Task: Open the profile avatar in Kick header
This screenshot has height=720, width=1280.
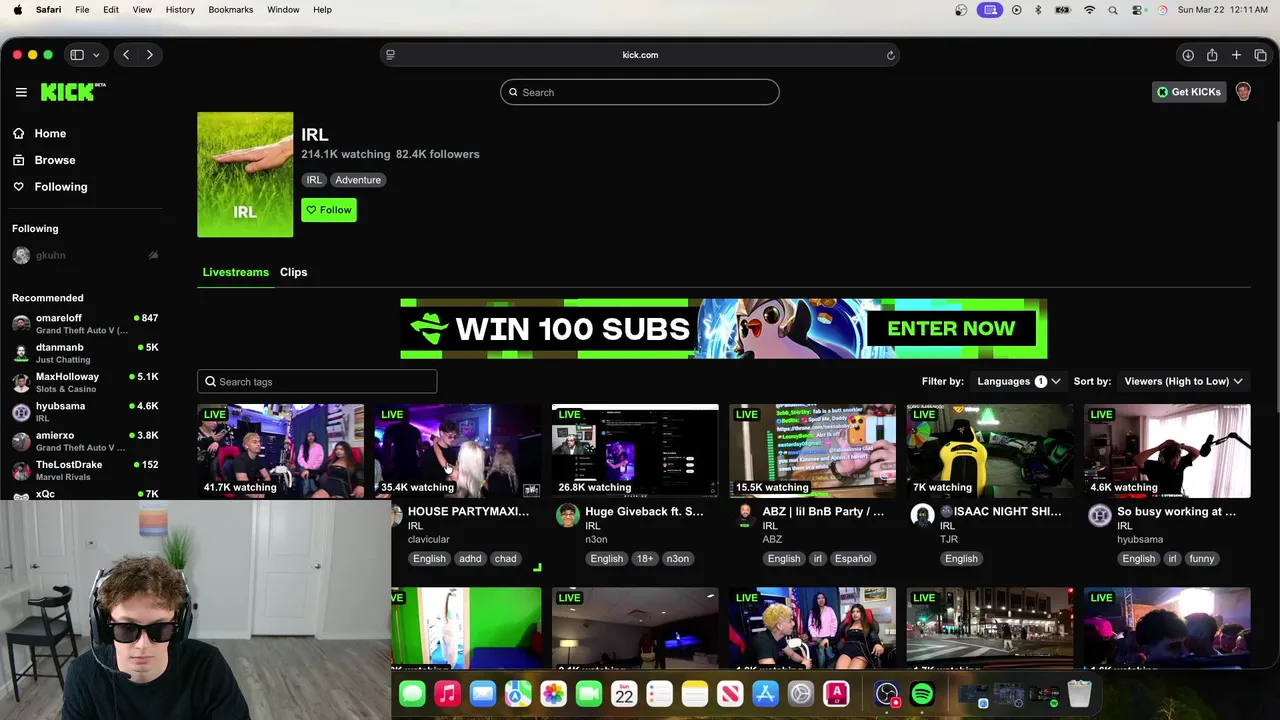Action: (x=1243, y=92)
